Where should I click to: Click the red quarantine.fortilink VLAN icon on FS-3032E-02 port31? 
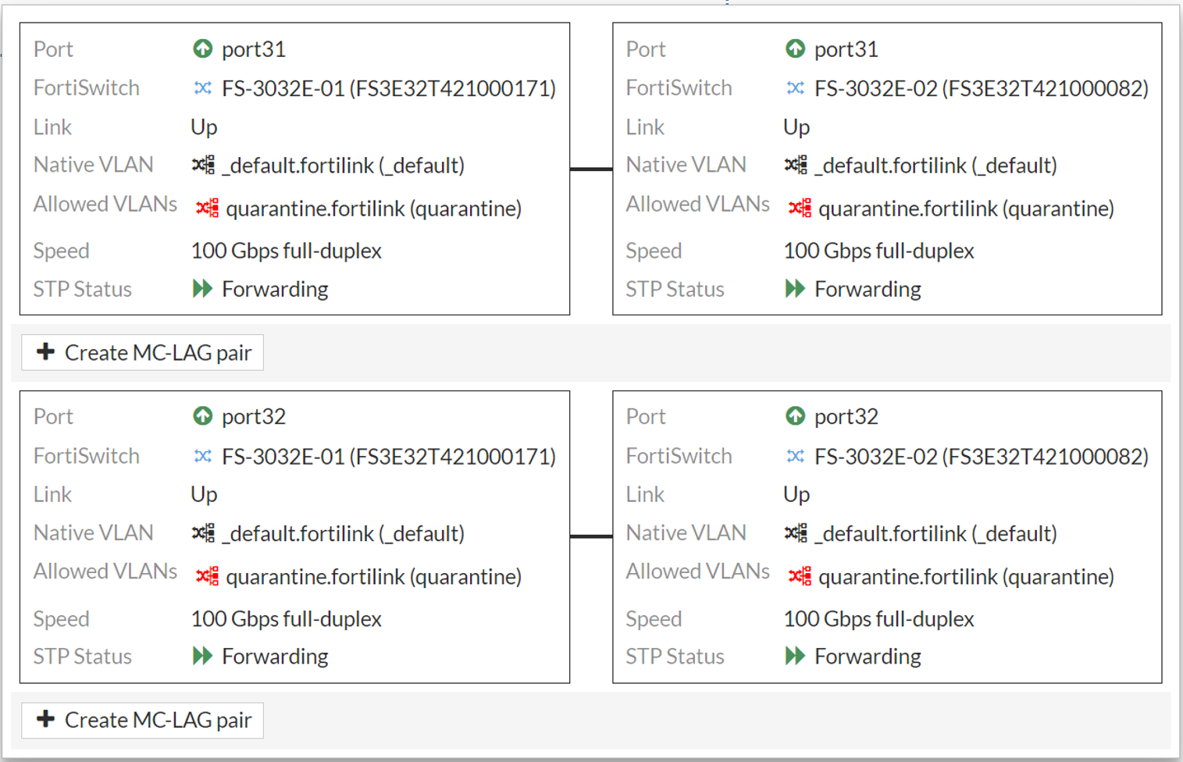tap(798, 208)
